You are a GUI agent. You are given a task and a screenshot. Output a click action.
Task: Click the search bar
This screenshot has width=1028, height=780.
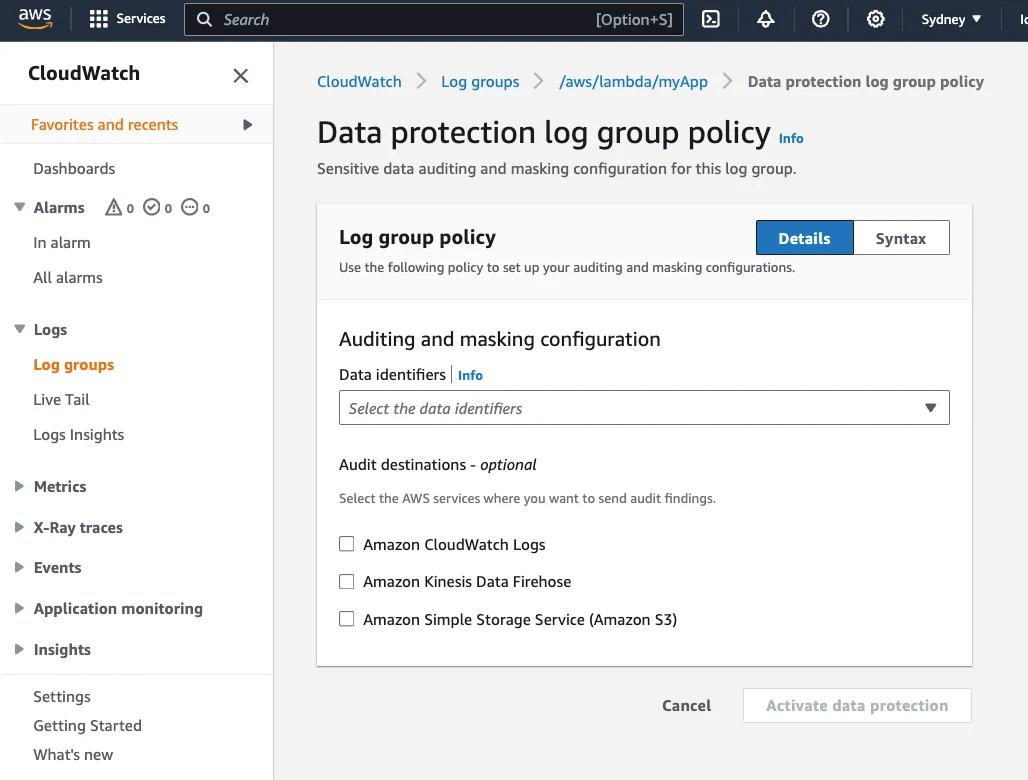(434, 19)
